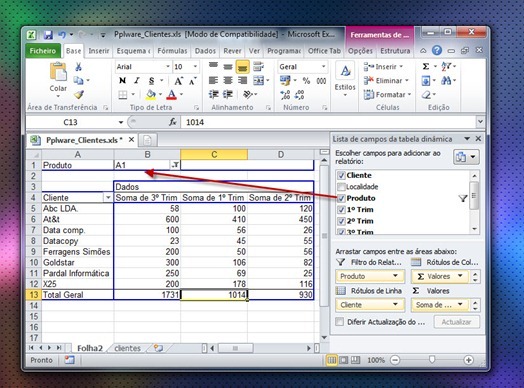Switch to the clientes sheet tab

point(127,348)
